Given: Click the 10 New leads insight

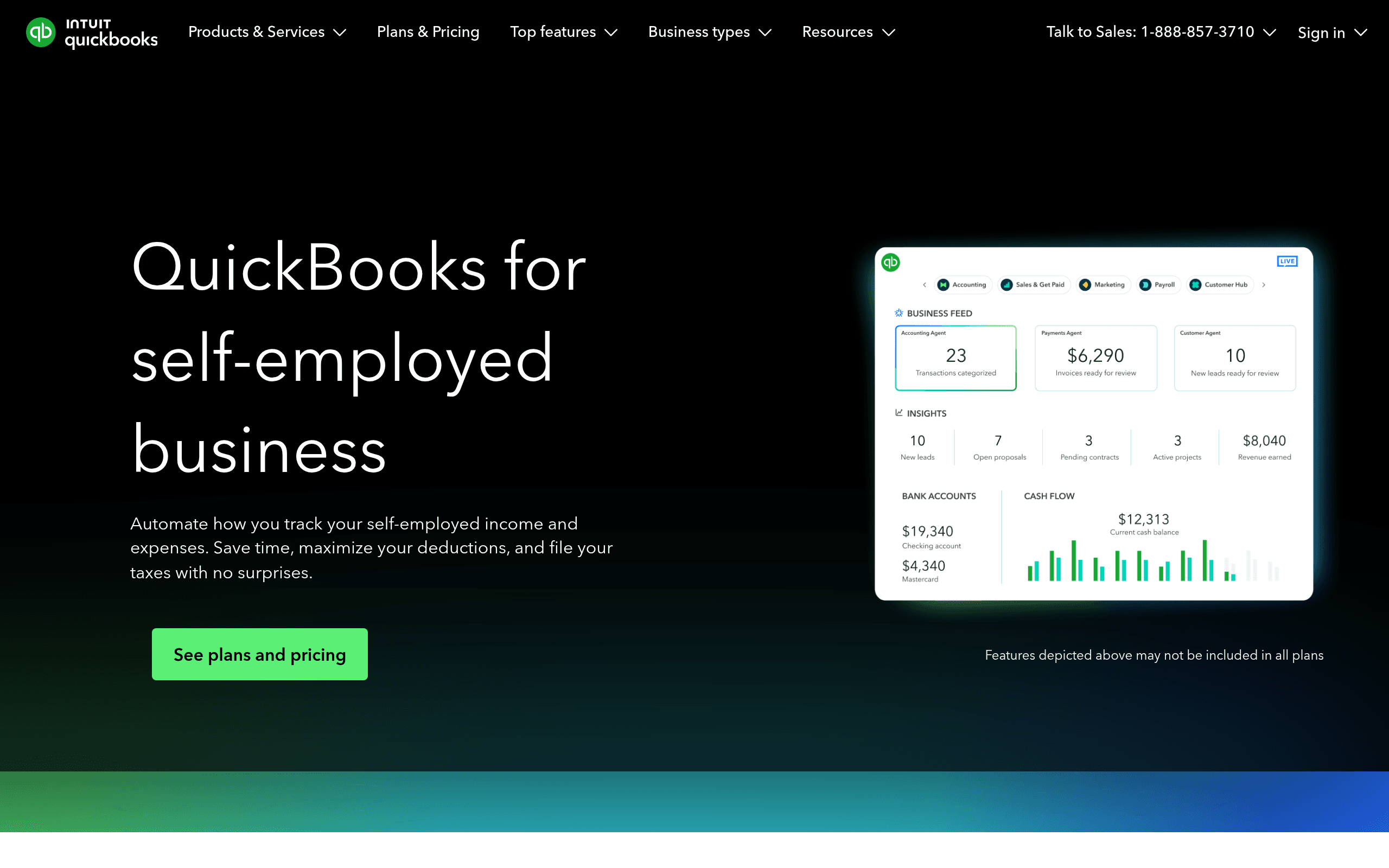Looking at the screenshot, I should click(917, 447).
